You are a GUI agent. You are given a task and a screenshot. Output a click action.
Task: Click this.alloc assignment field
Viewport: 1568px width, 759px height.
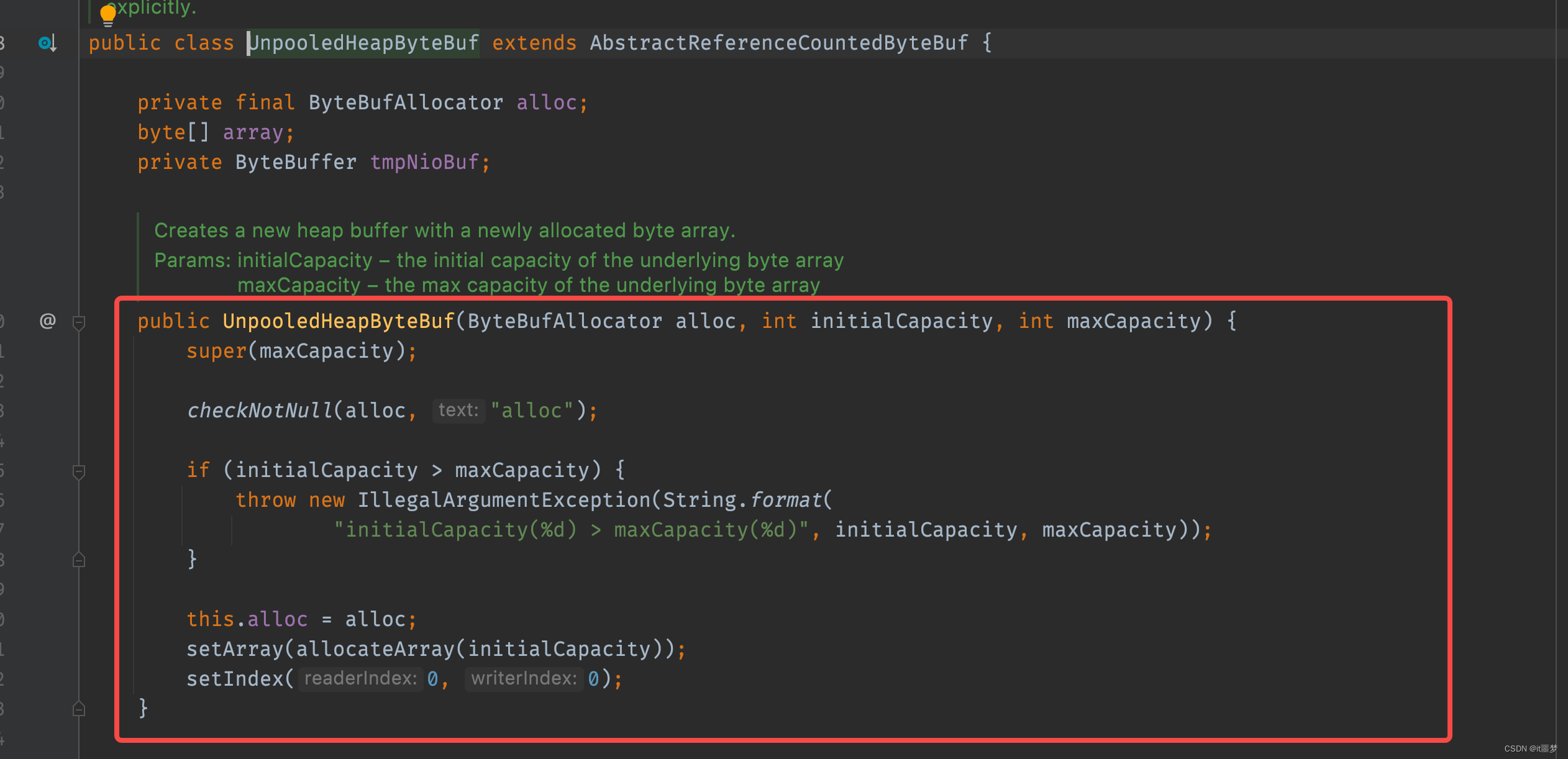247,619
